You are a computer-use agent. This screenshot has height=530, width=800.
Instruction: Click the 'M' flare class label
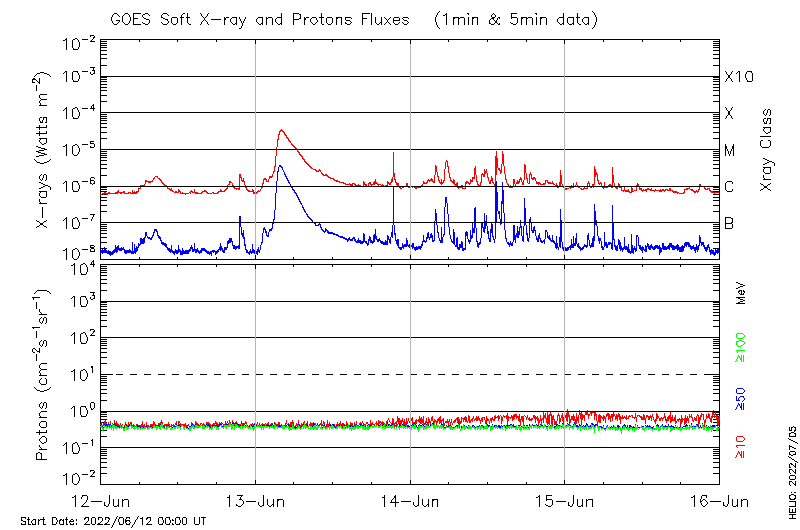730,151
